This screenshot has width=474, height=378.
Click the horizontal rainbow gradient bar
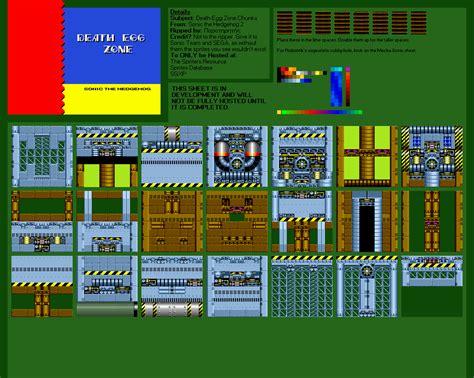tap(322, 112)
